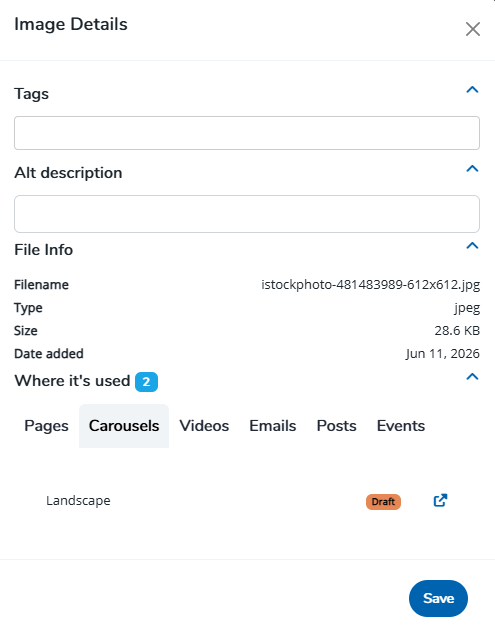
Task: Click the File Info heading
Action: click(x=44, y=250)
